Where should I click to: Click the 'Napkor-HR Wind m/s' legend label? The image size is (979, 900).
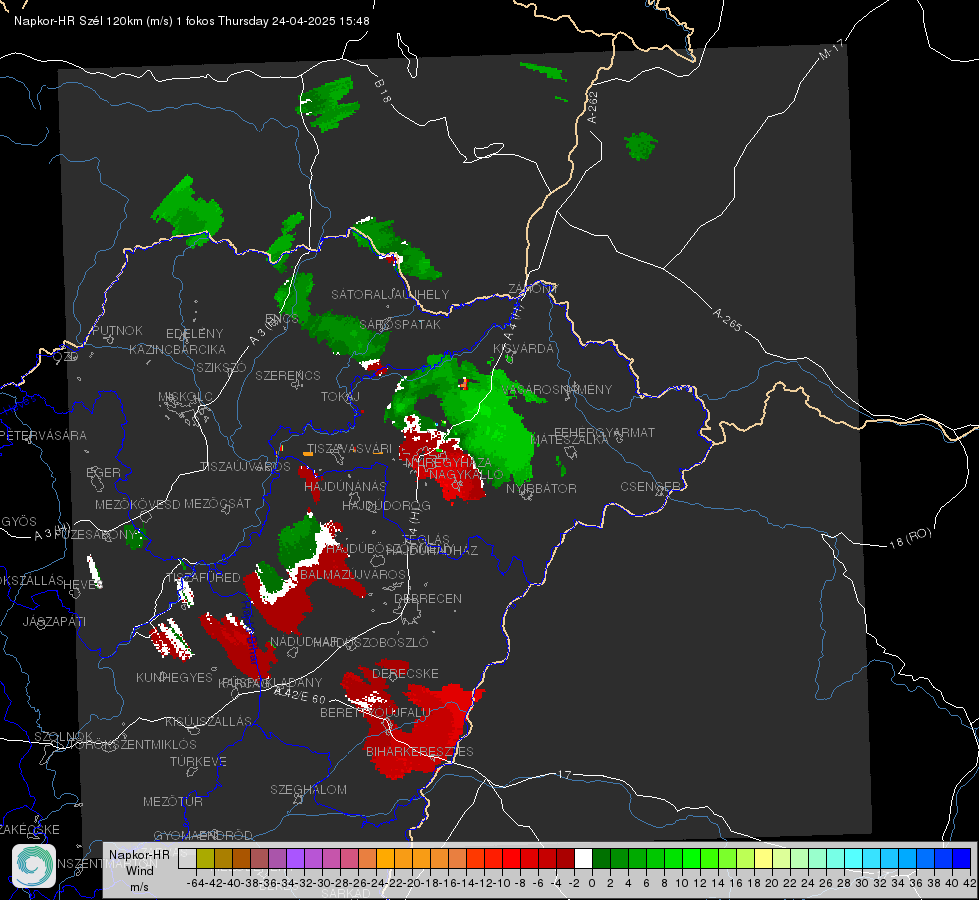(139, 870)
